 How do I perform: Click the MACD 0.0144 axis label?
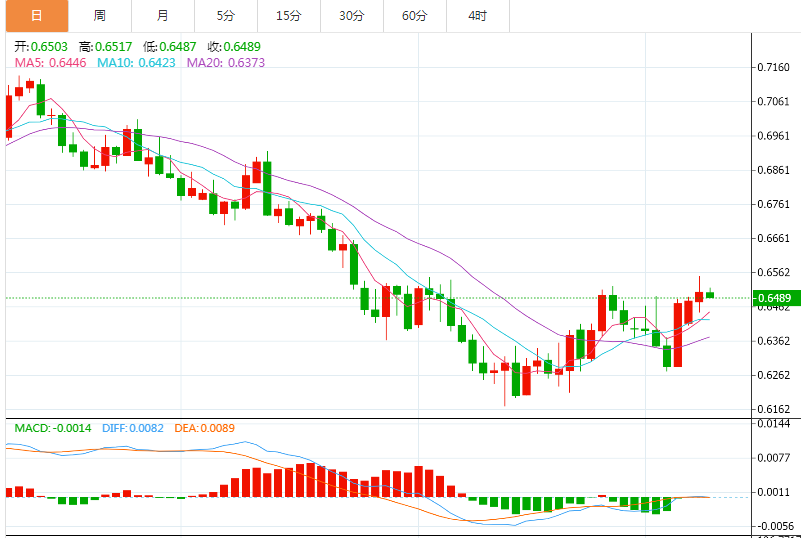pyautogui.click(x=773, y=424)
